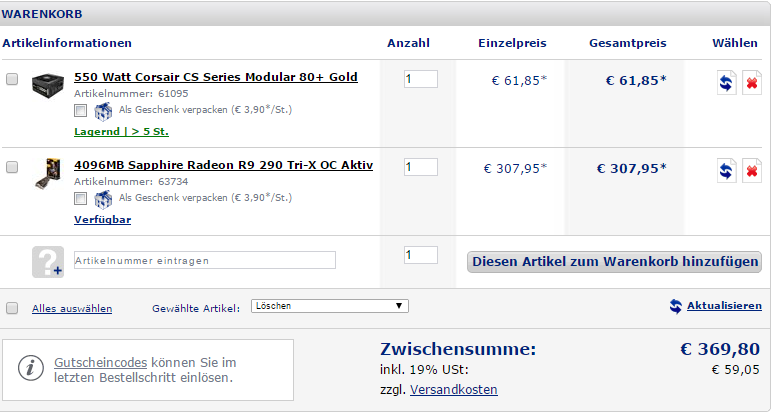This screenshot has width=772, height=414.
Task: Check the Alles auswählen checkbox
Action: coord(12,308)
